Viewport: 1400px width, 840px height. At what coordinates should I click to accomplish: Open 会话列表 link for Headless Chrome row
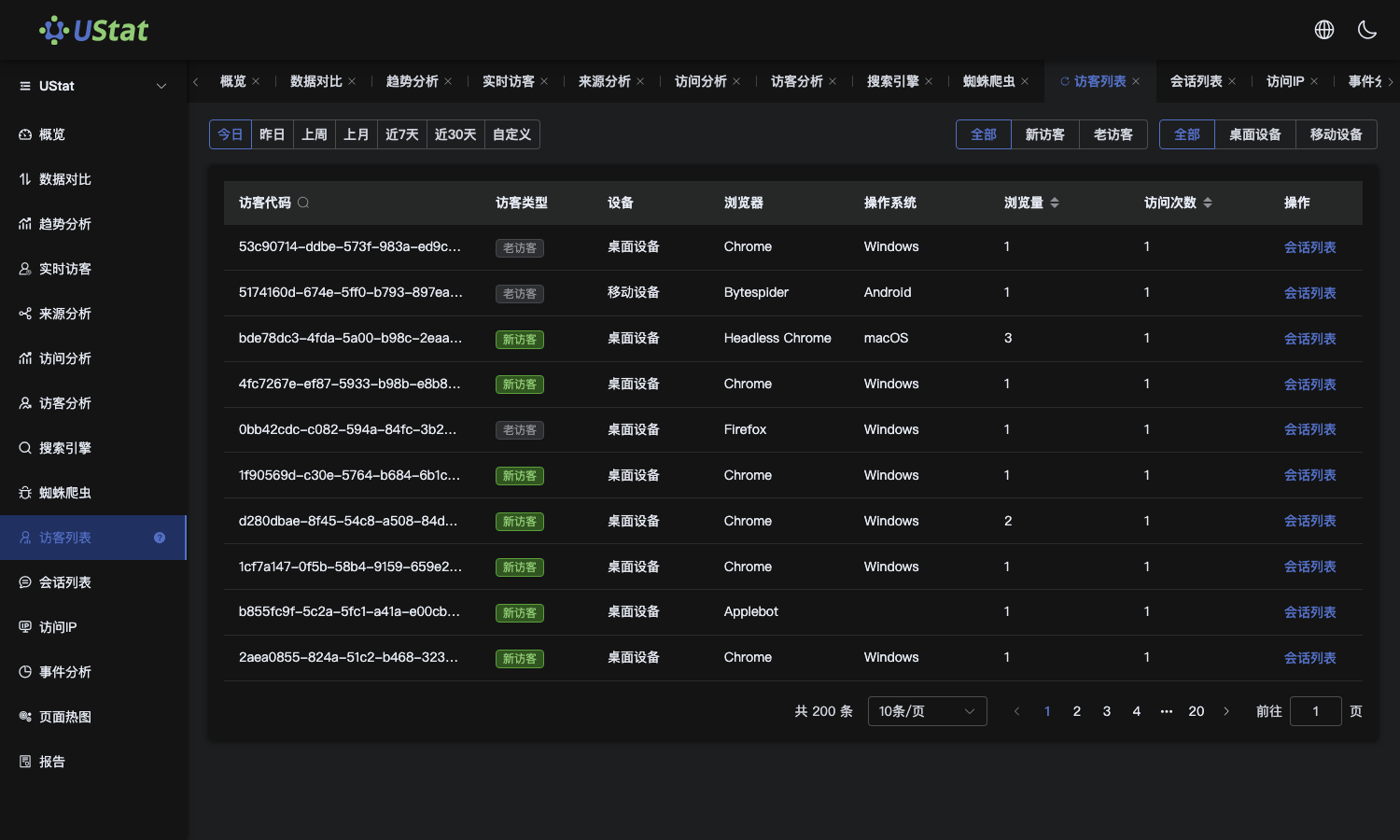coord(1310,339)
